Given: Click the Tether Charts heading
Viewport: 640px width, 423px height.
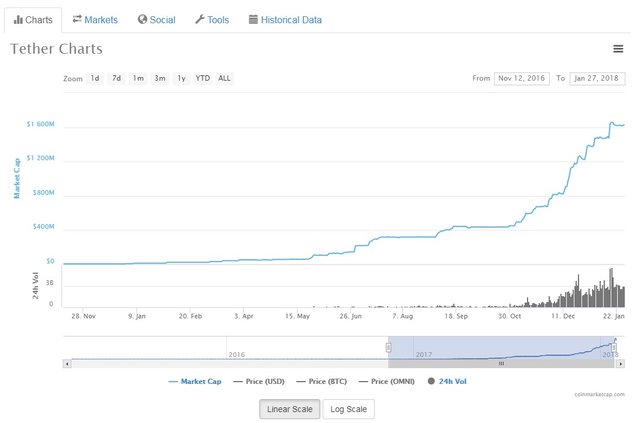Looking at the screenshot, I should tap(56, 49).
